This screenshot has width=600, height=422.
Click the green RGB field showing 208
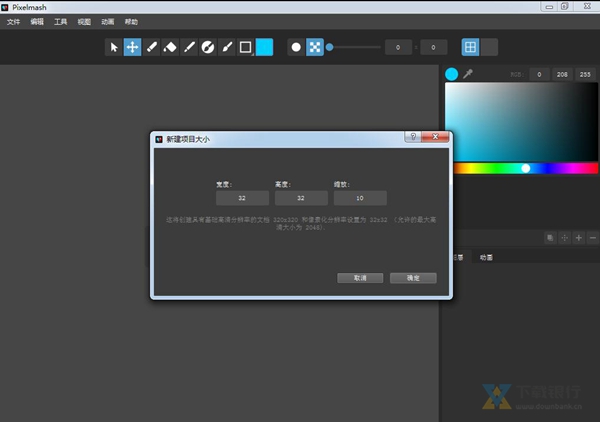[562, 75]
